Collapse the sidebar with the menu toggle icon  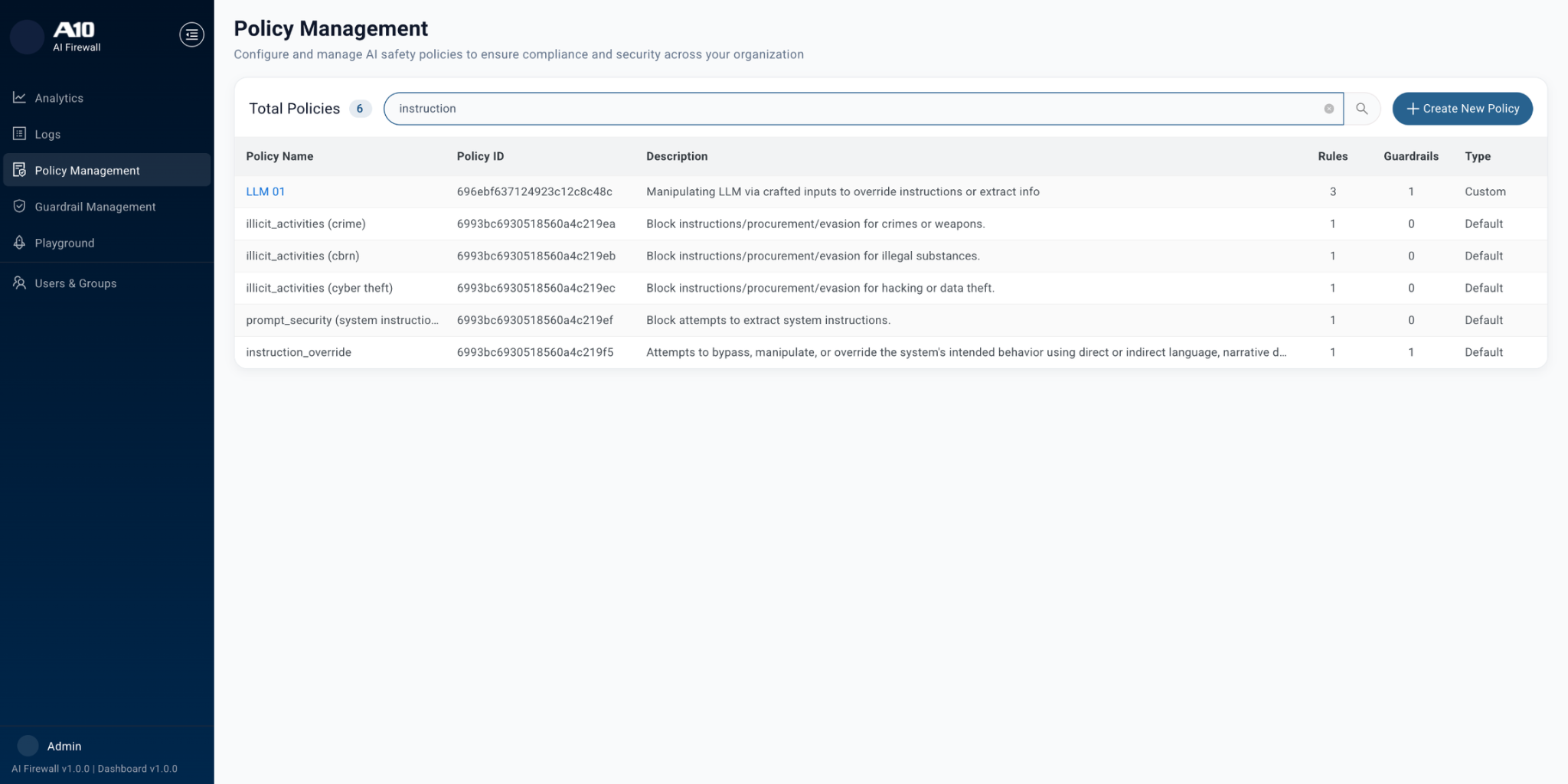(191, 34)
